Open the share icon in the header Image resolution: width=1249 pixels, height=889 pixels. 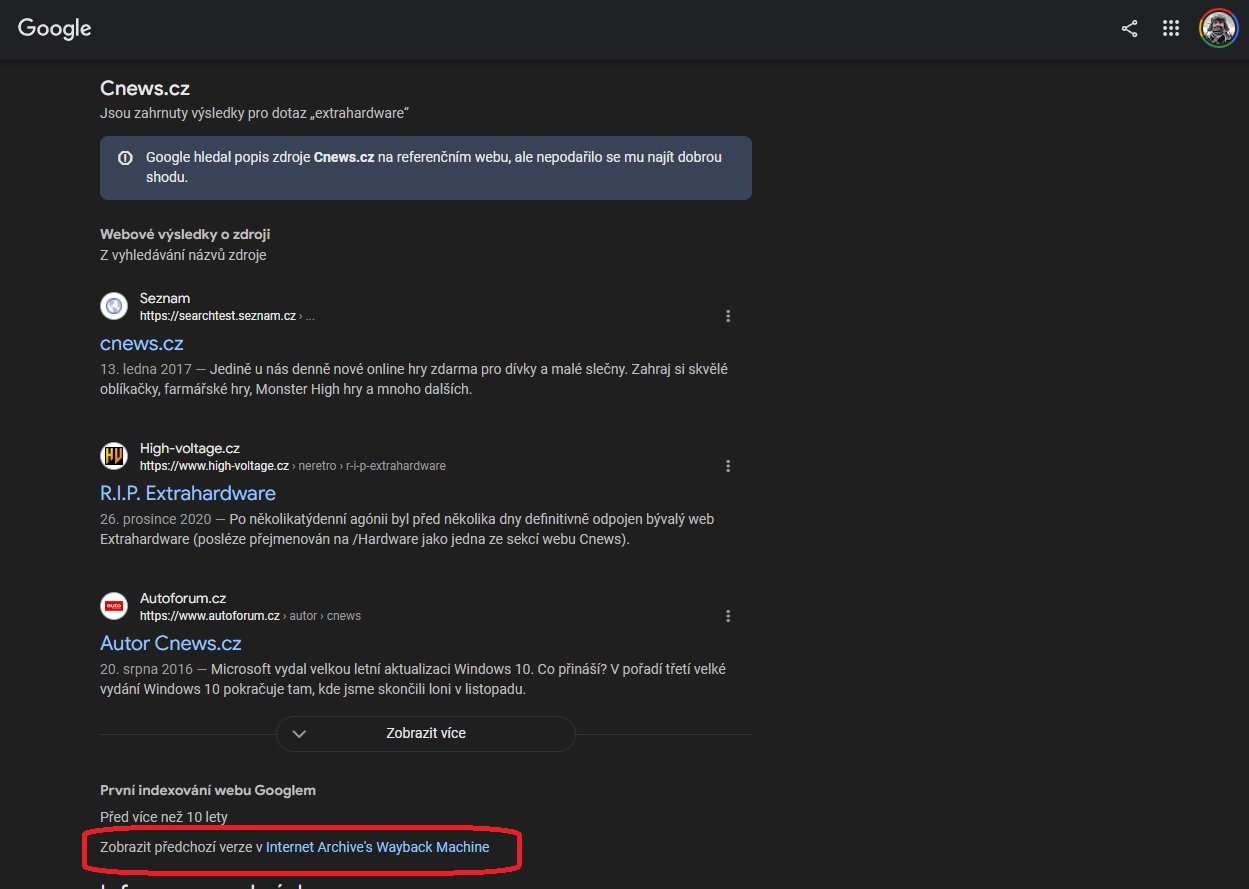click(x=1129, y=28)
